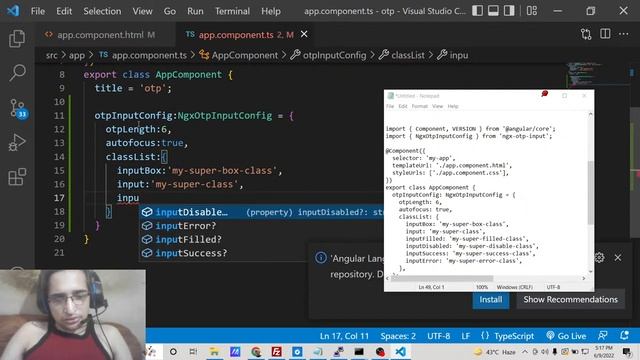This screenshot has height=360, width=640.
Task: Open notification settings gear icon
Action: coord(599,258)
